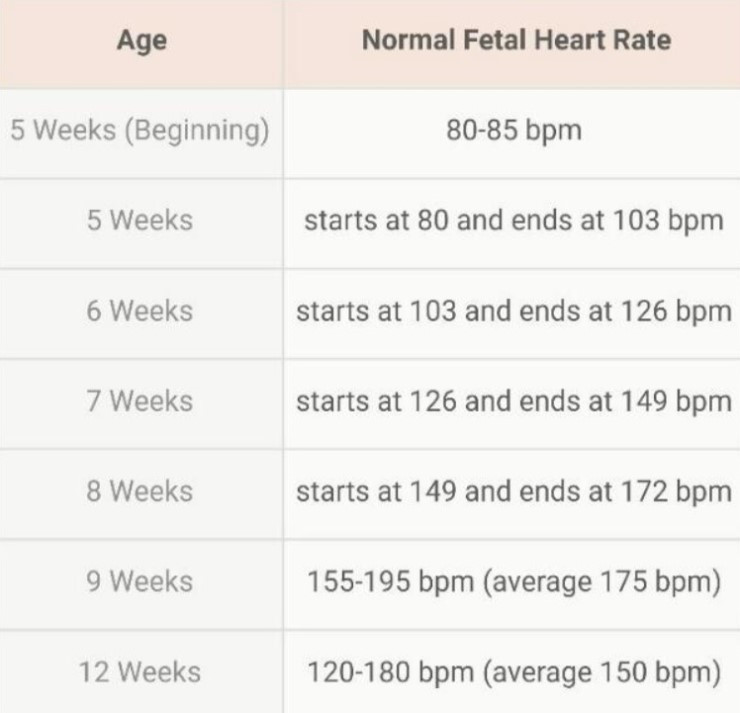Click the '120-180 bpm' range text
This screenshot has width=740, height=713.
[x=391, y=671]
